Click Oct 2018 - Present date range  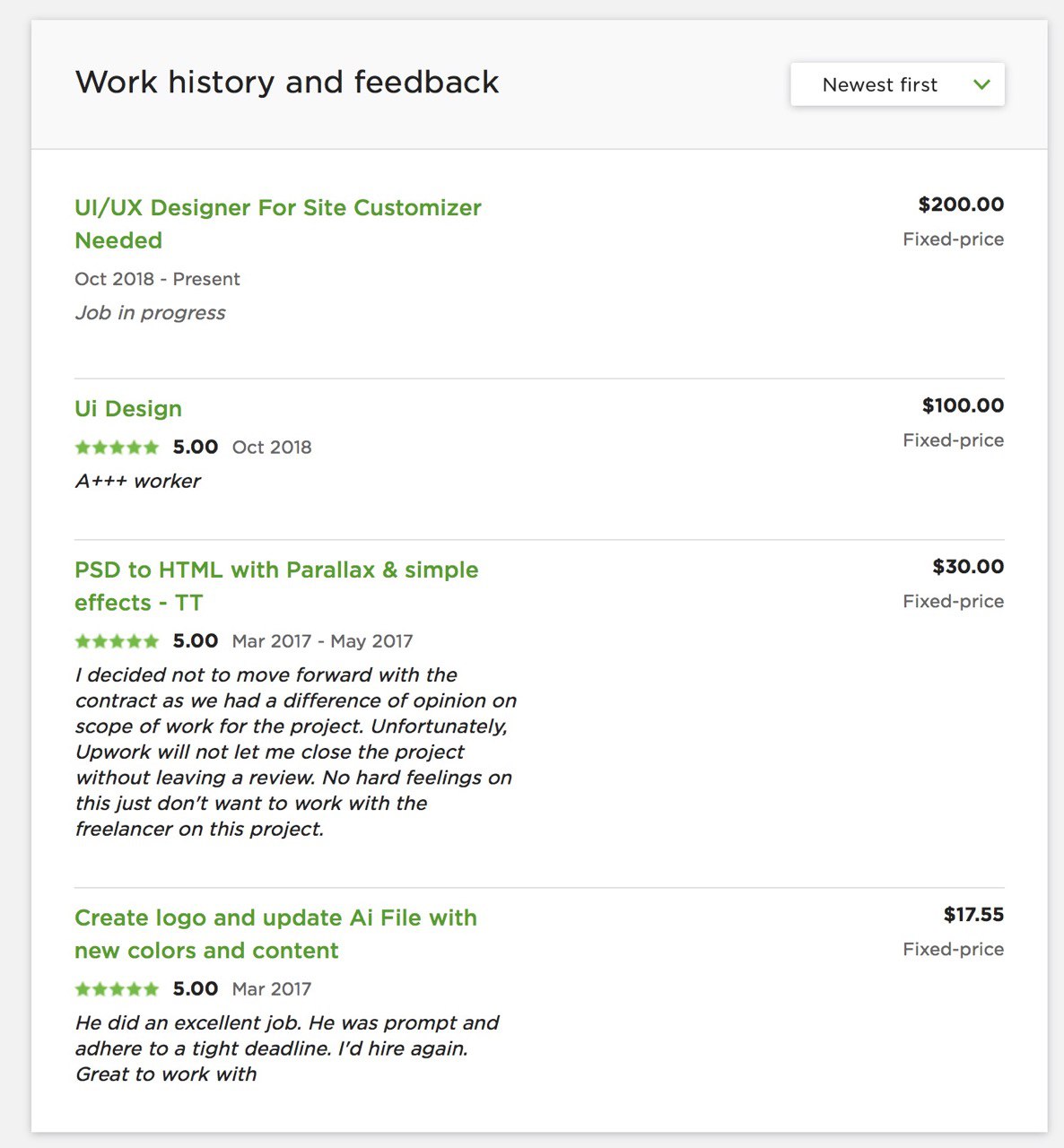click(157, 279)
